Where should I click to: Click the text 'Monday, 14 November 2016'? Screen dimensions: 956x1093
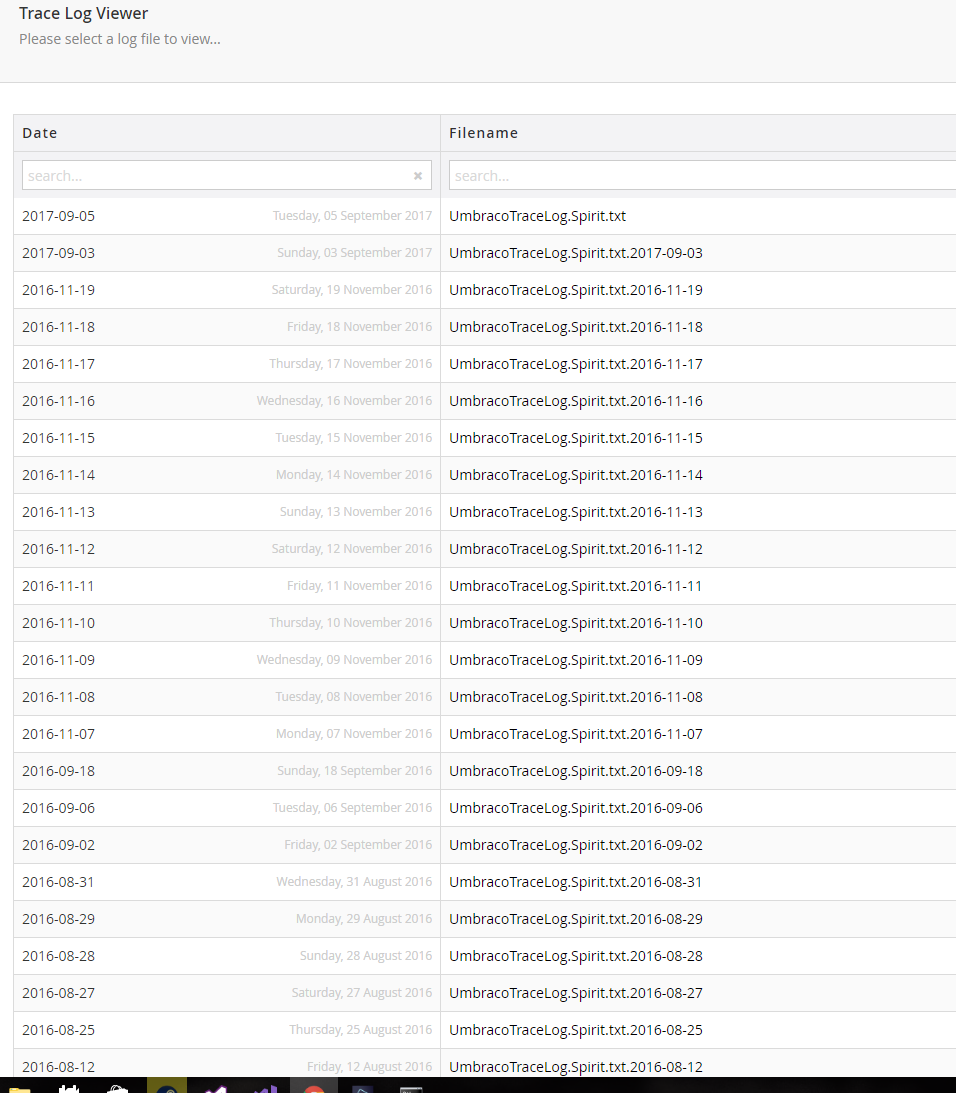pos(354,474)
